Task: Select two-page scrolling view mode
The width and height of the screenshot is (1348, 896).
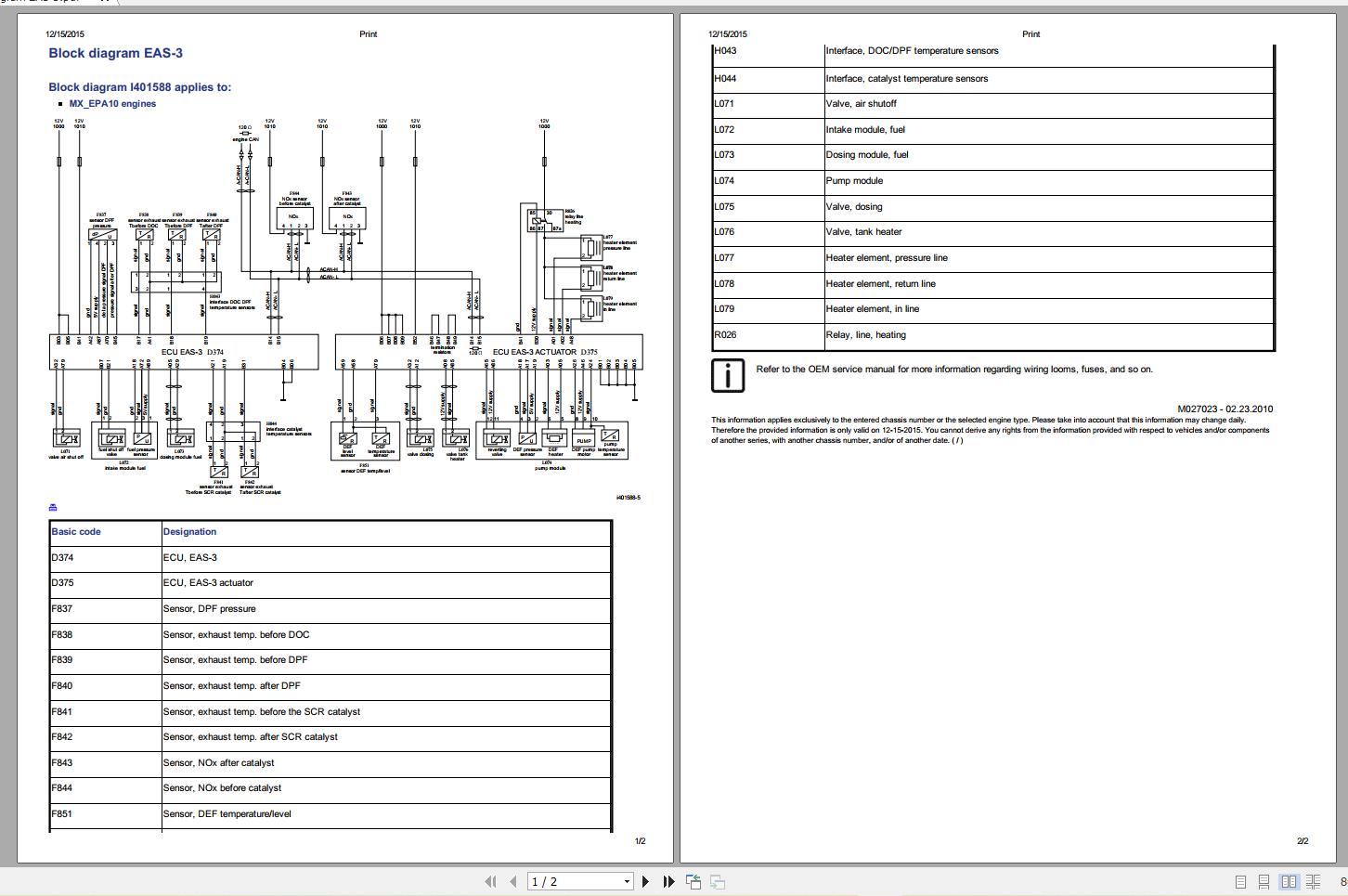Action: click(1313, 881)
